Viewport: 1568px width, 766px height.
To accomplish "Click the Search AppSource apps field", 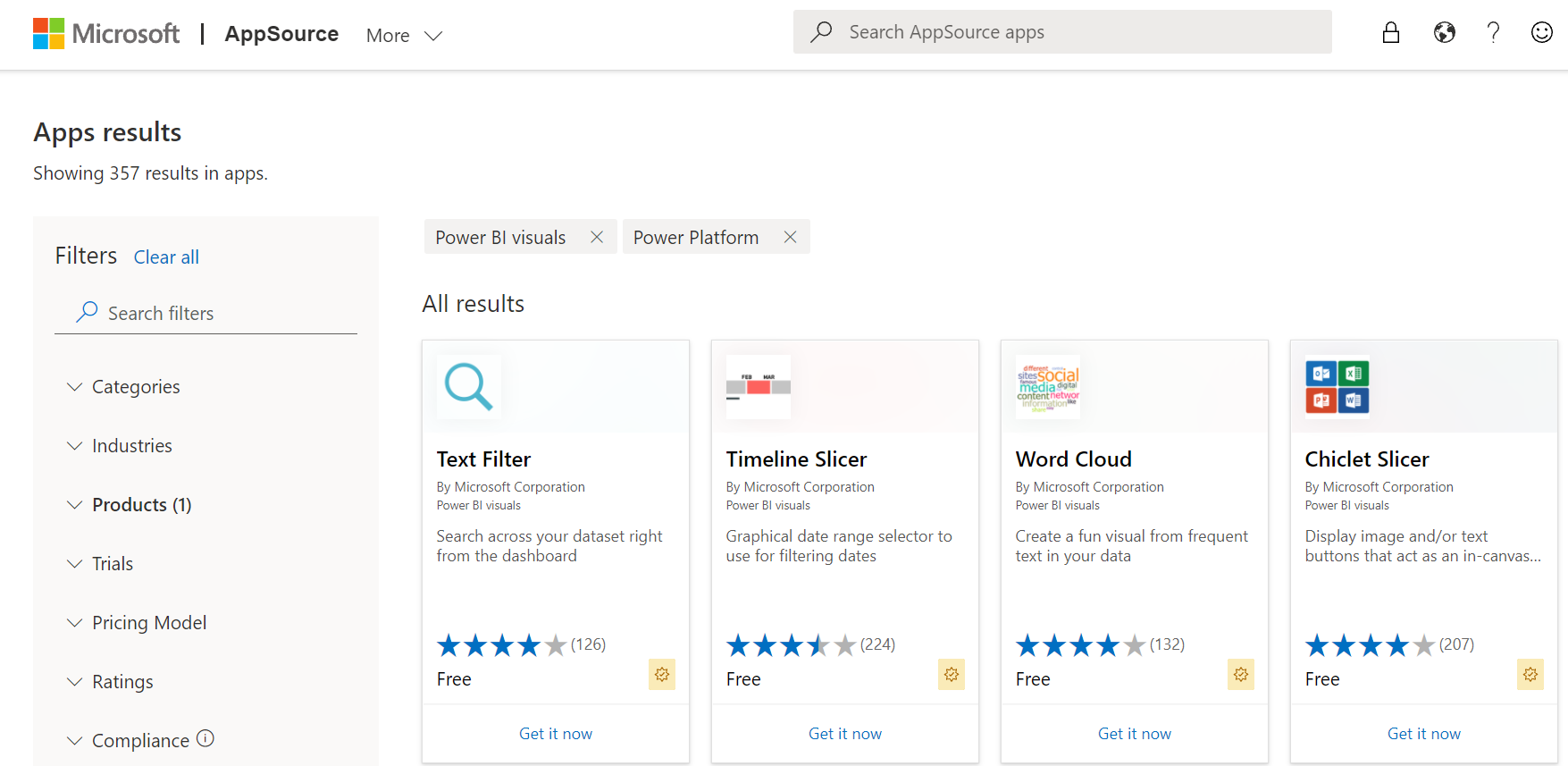I will pos(1061,32).
